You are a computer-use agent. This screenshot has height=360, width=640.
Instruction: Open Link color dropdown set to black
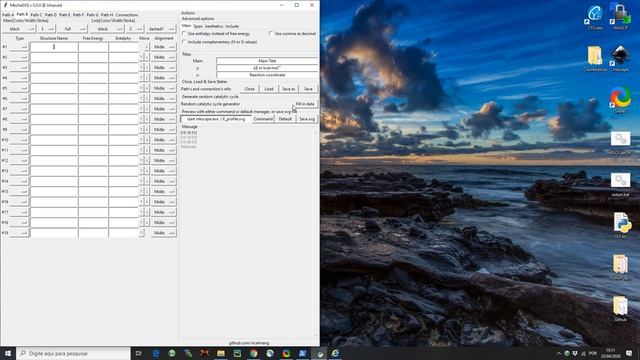tap(107, 29)
